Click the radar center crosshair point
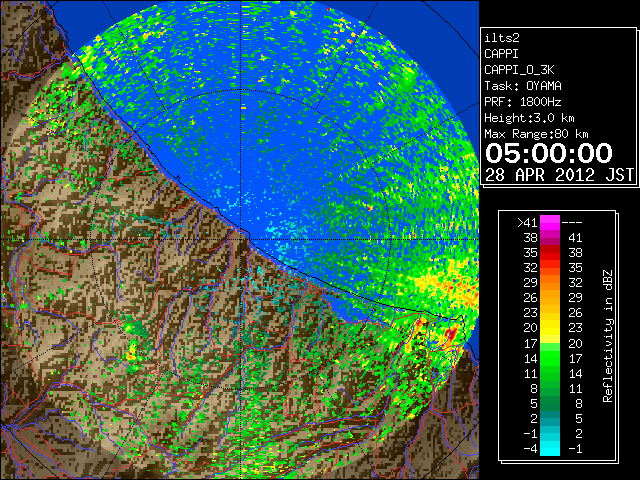Viewport: 640px width, 480px height. 241,239
